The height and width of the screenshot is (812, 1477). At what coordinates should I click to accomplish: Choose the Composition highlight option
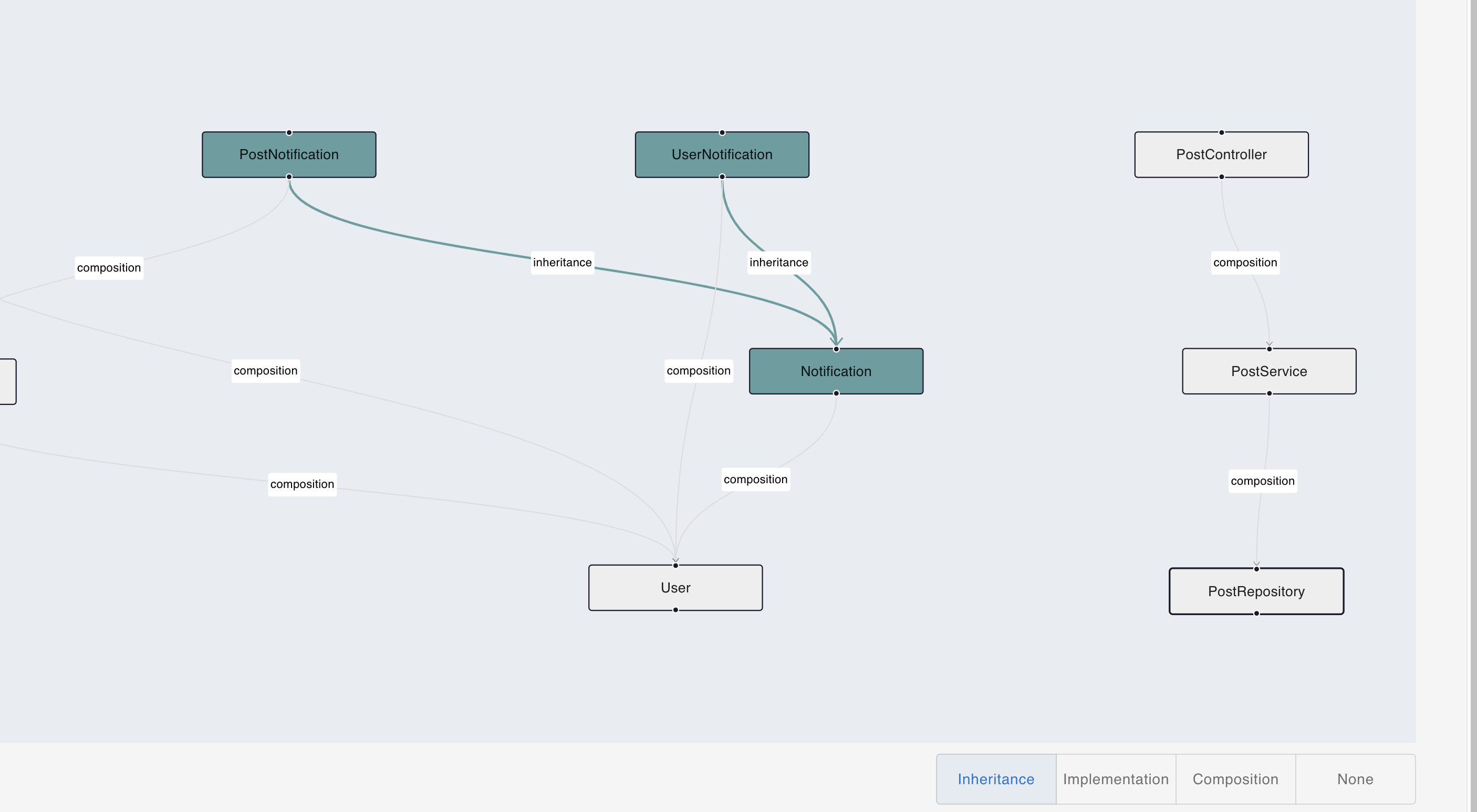(1235, 779)
